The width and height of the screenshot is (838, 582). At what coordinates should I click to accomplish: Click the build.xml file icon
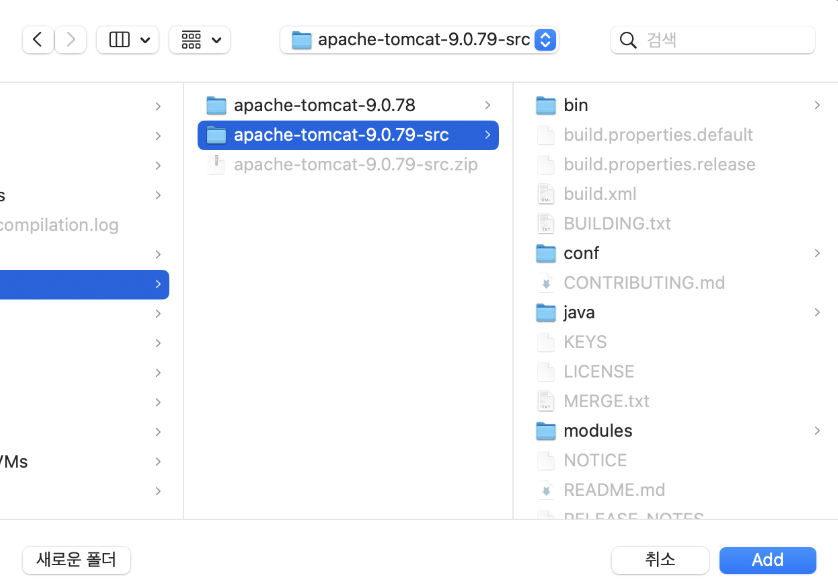coord(546,194)
